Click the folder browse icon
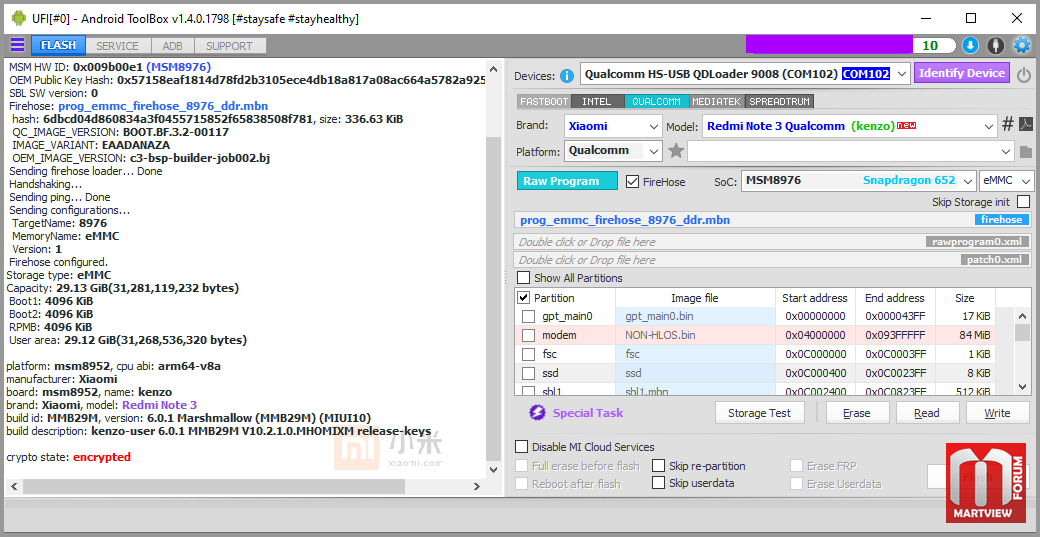Viewport: 1040px width, 537px height. (x=1025, y=152)
